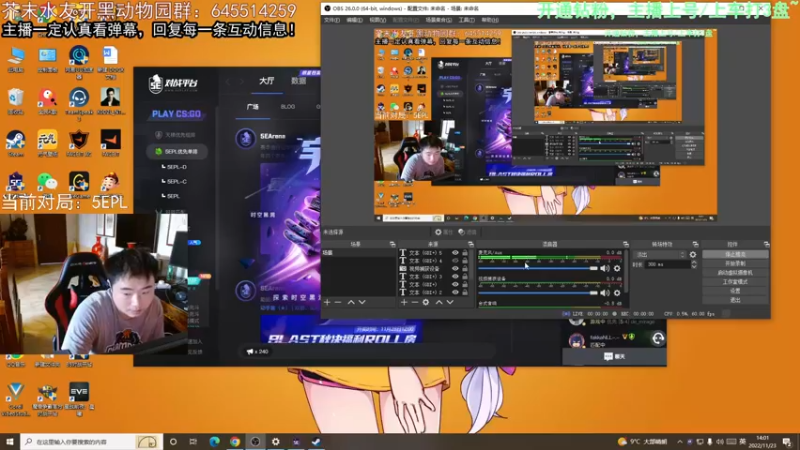Open video capture device audio settings gear
Viewport: 800px width, 450px height.
(x=617, y=293)
